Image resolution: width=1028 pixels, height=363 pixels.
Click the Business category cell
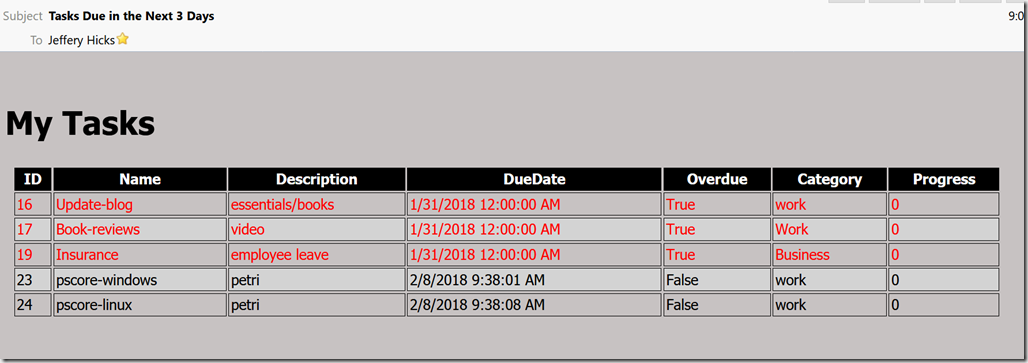tap(829, 254)
